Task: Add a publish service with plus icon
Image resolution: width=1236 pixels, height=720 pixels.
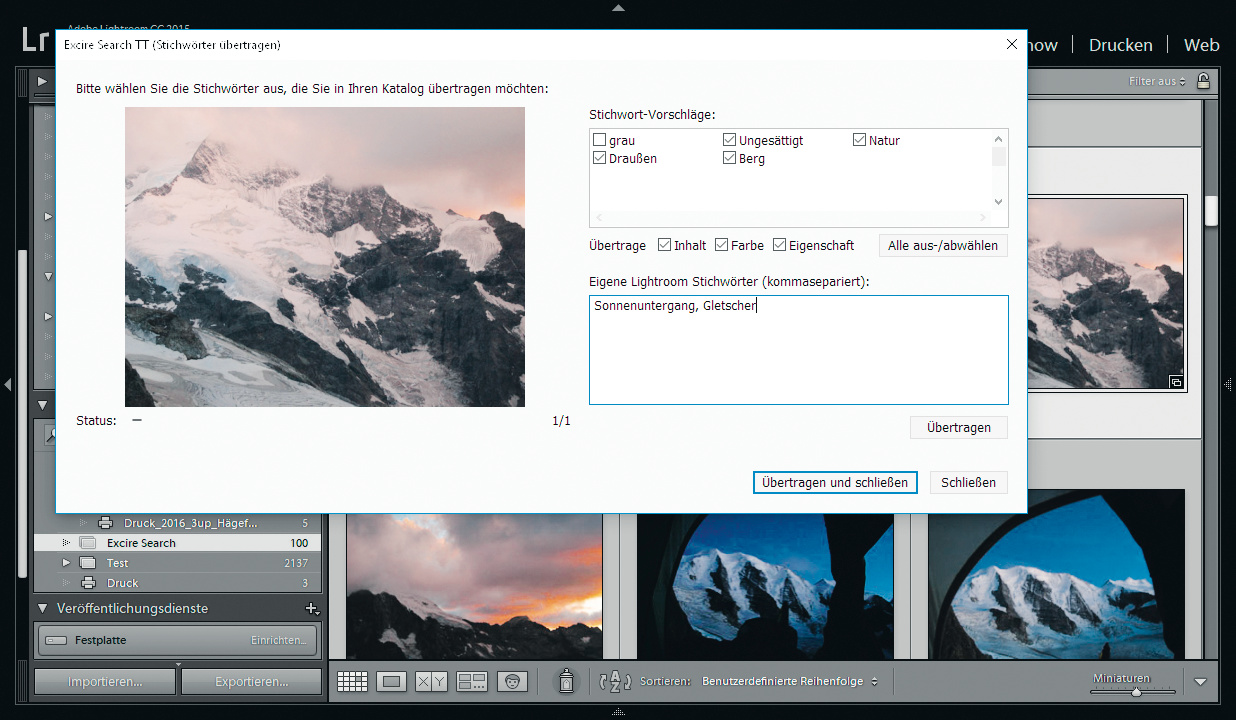Action: (x=311, y=608)
